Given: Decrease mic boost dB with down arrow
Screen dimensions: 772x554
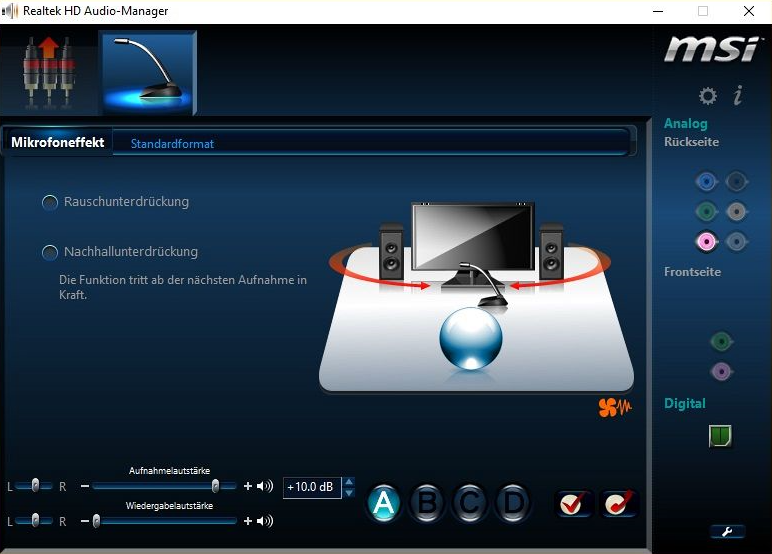Looking at the screenshot, I should [349, 492].
